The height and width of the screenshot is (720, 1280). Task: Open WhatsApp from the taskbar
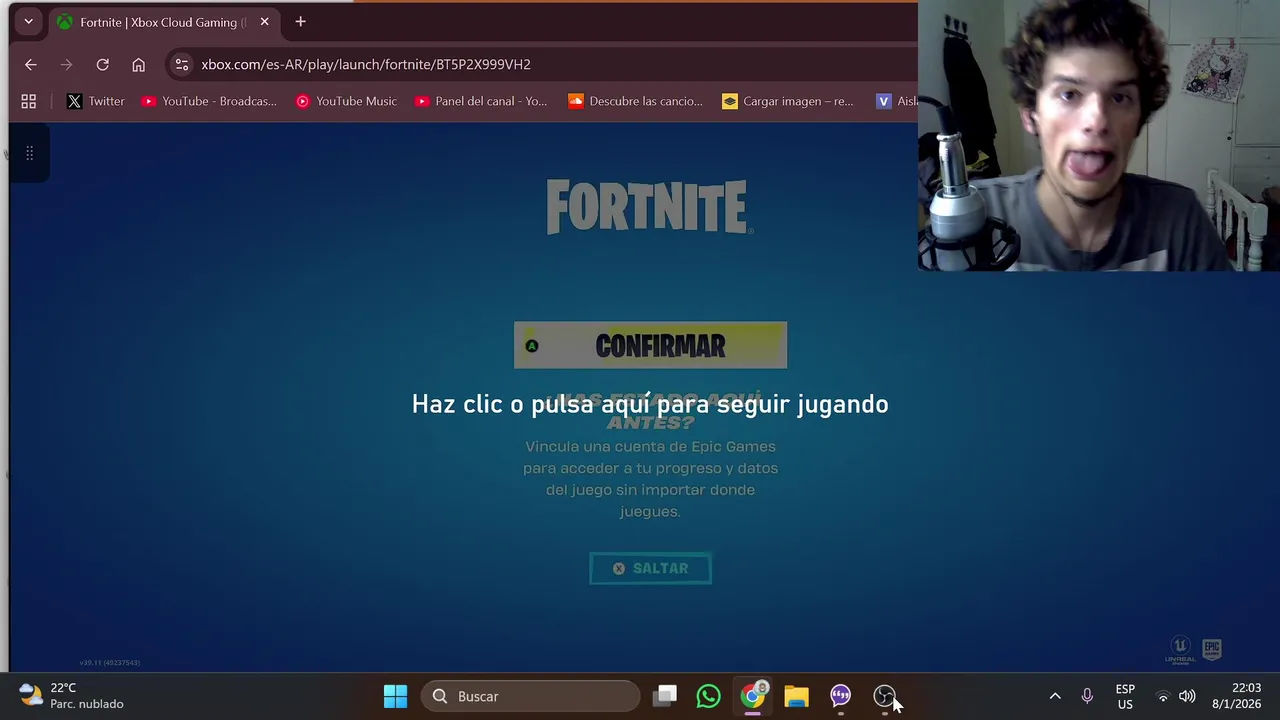(708, 696)
